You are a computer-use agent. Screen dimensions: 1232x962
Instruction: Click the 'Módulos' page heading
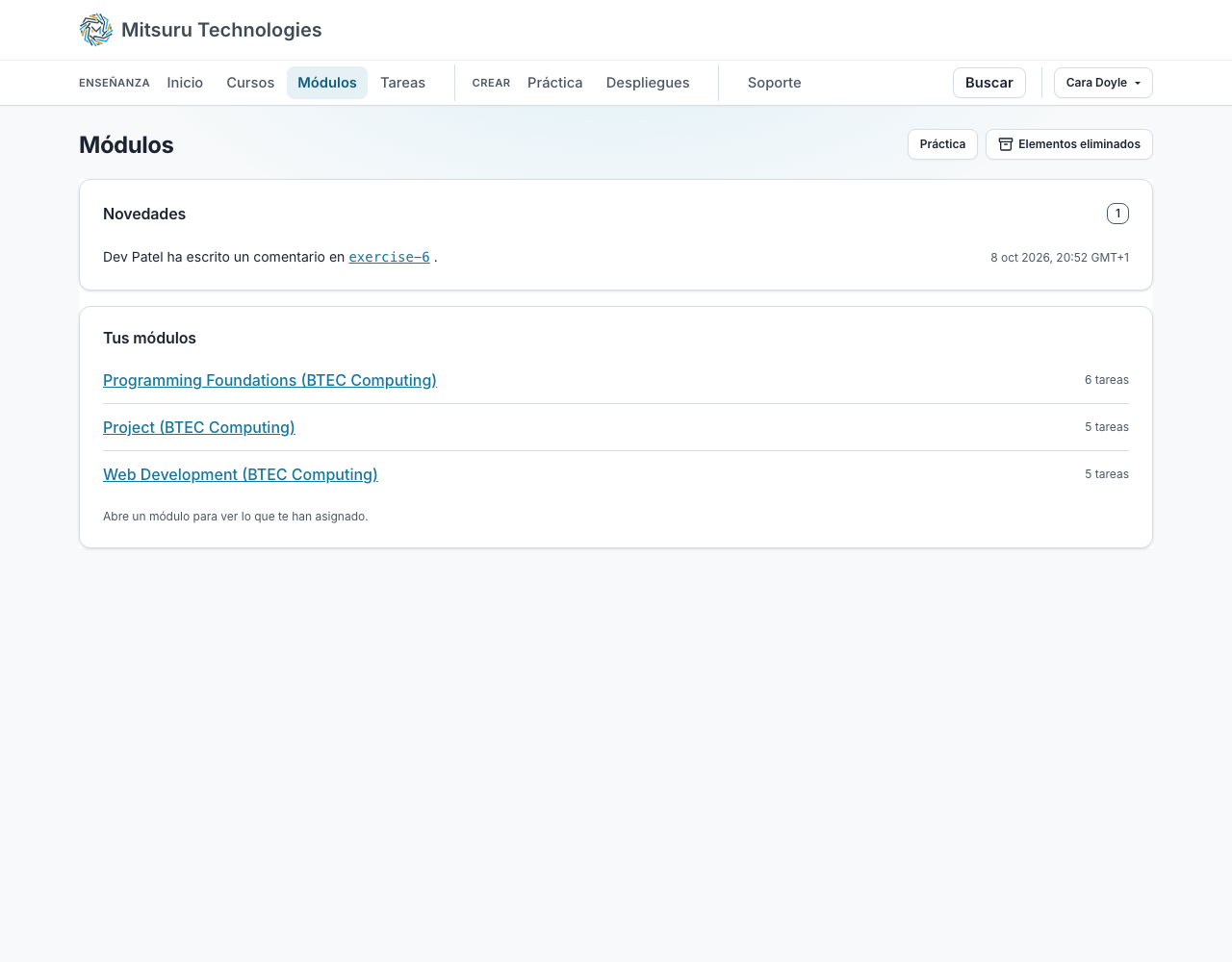(126, 144)
